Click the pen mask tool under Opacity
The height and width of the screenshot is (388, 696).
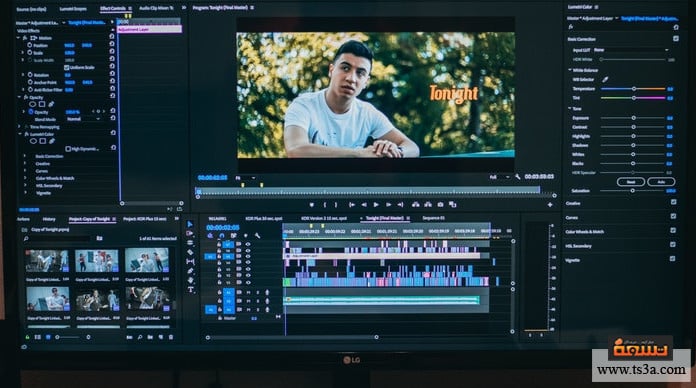[x=51, y=104]
